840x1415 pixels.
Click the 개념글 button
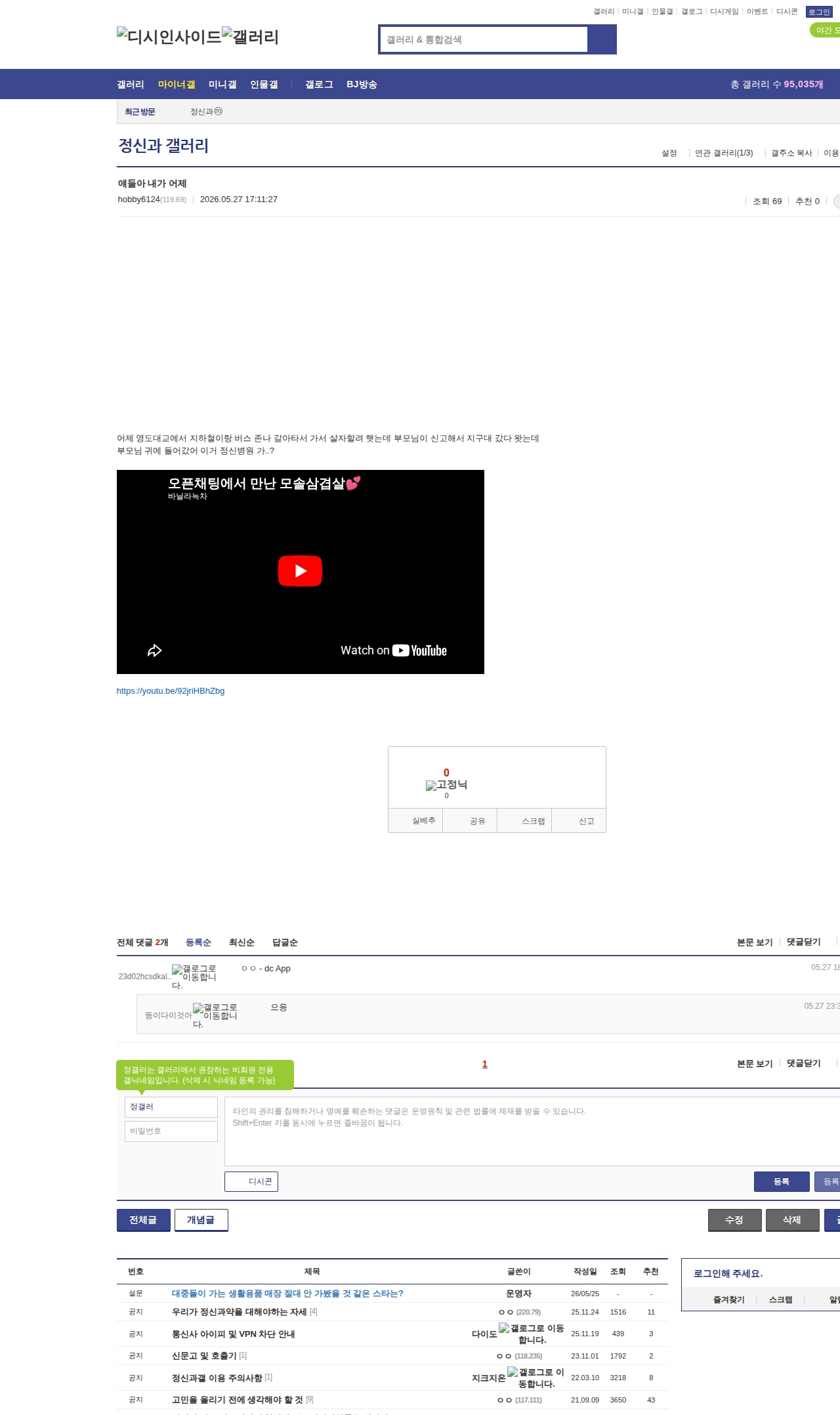[x=201, y=1220]
